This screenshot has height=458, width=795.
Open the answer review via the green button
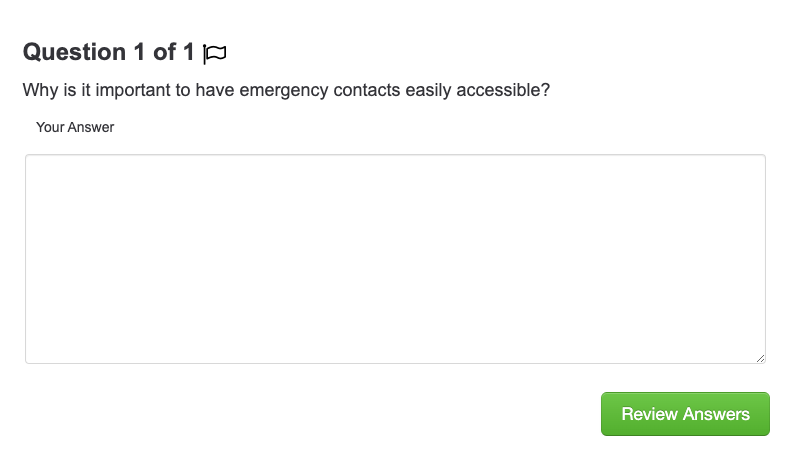tap(685, 414)
